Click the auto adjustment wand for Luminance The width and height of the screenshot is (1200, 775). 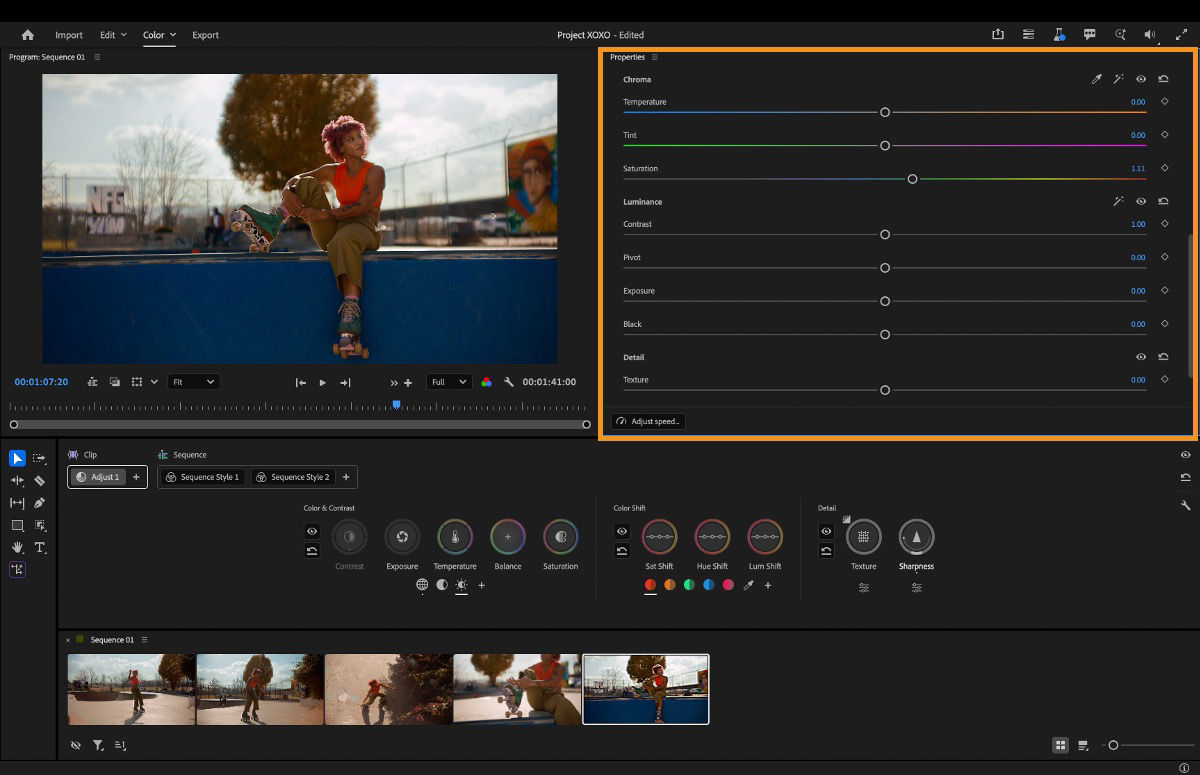pos(1119,201)
